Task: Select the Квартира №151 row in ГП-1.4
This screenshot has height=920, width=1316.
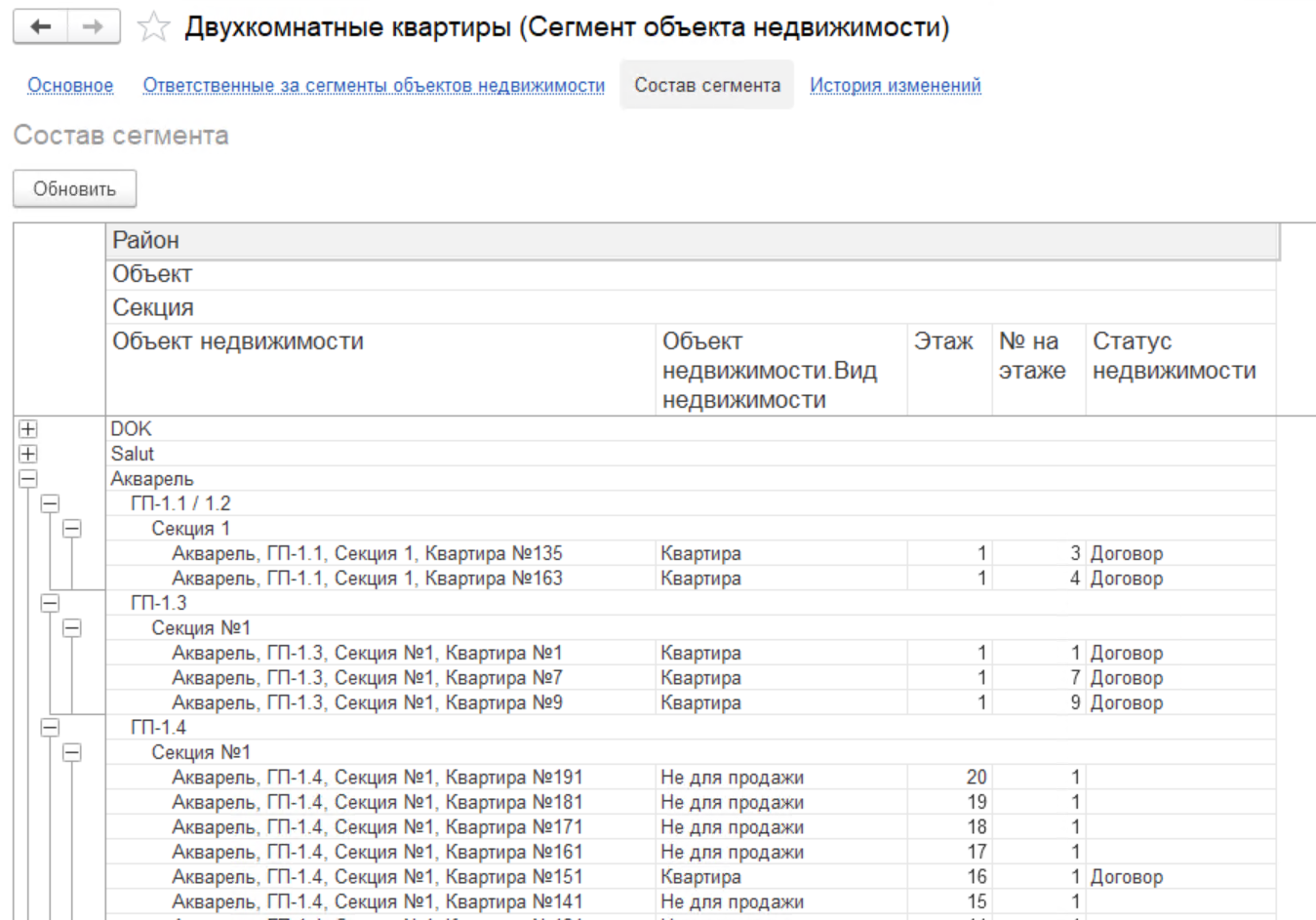Action: click(x=377, y=877)
